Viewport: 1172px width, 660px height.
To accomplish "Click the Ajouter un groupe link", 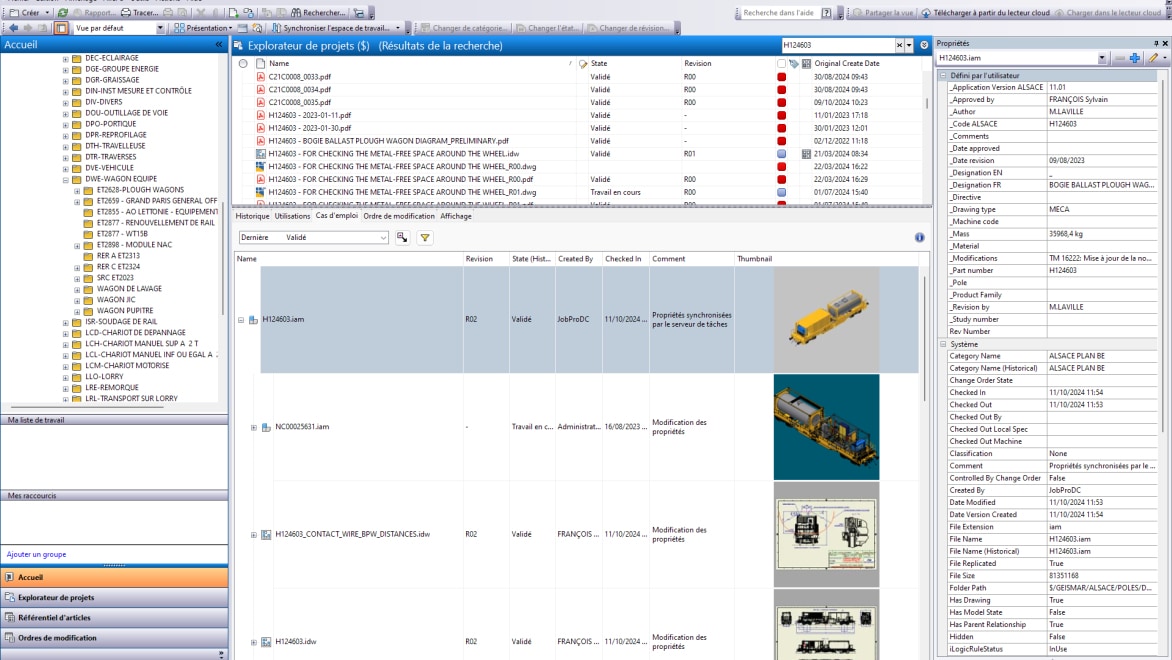I will point(37,554).
